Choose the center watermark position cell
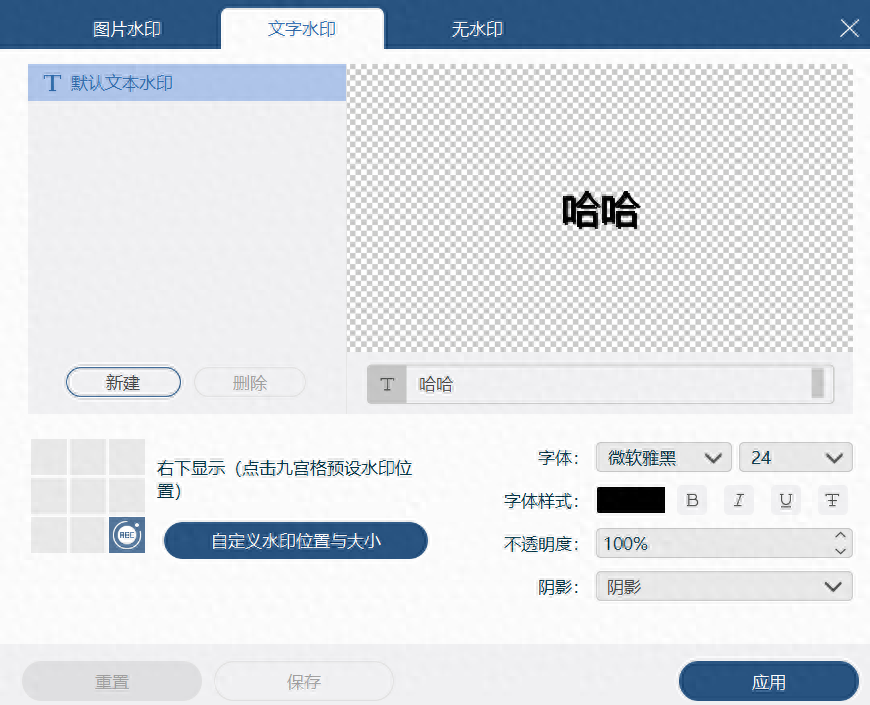870x705 pixels. click(88, 495)
